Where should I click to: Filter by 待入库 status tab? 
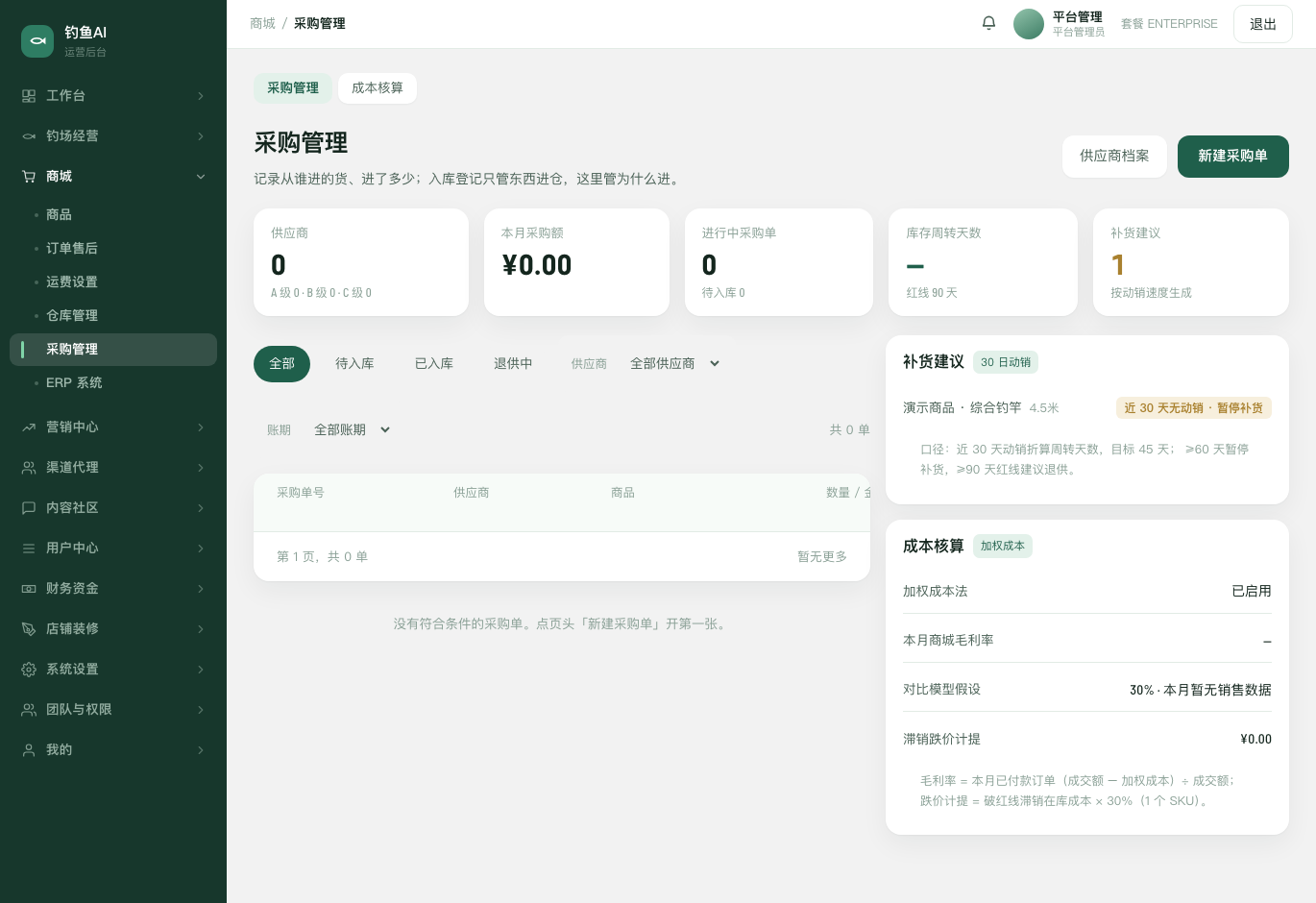[x=354, y=364]
